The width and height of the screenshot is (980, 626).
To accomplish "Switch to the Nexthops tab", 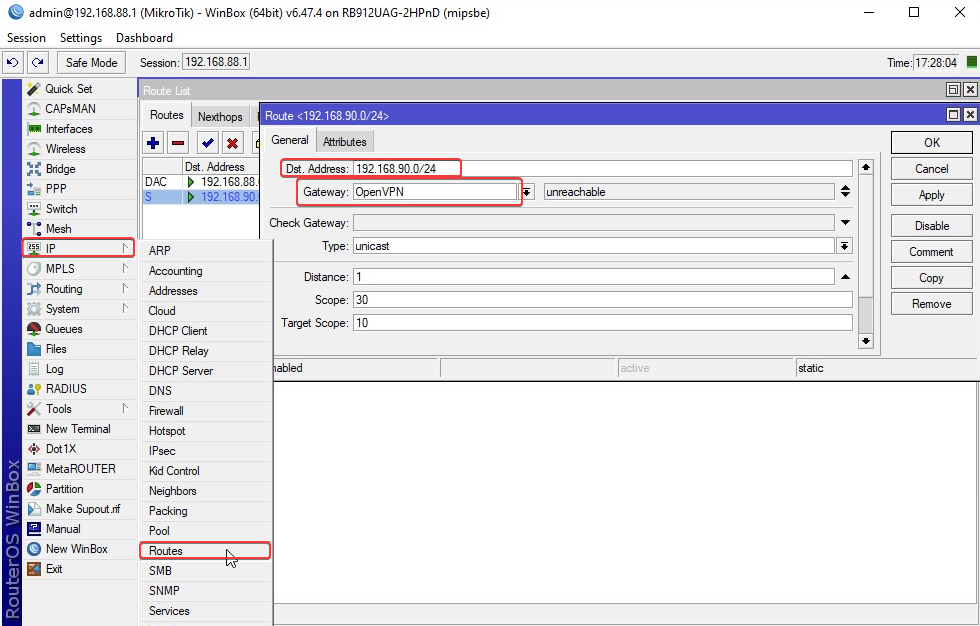I will (220, 117).
